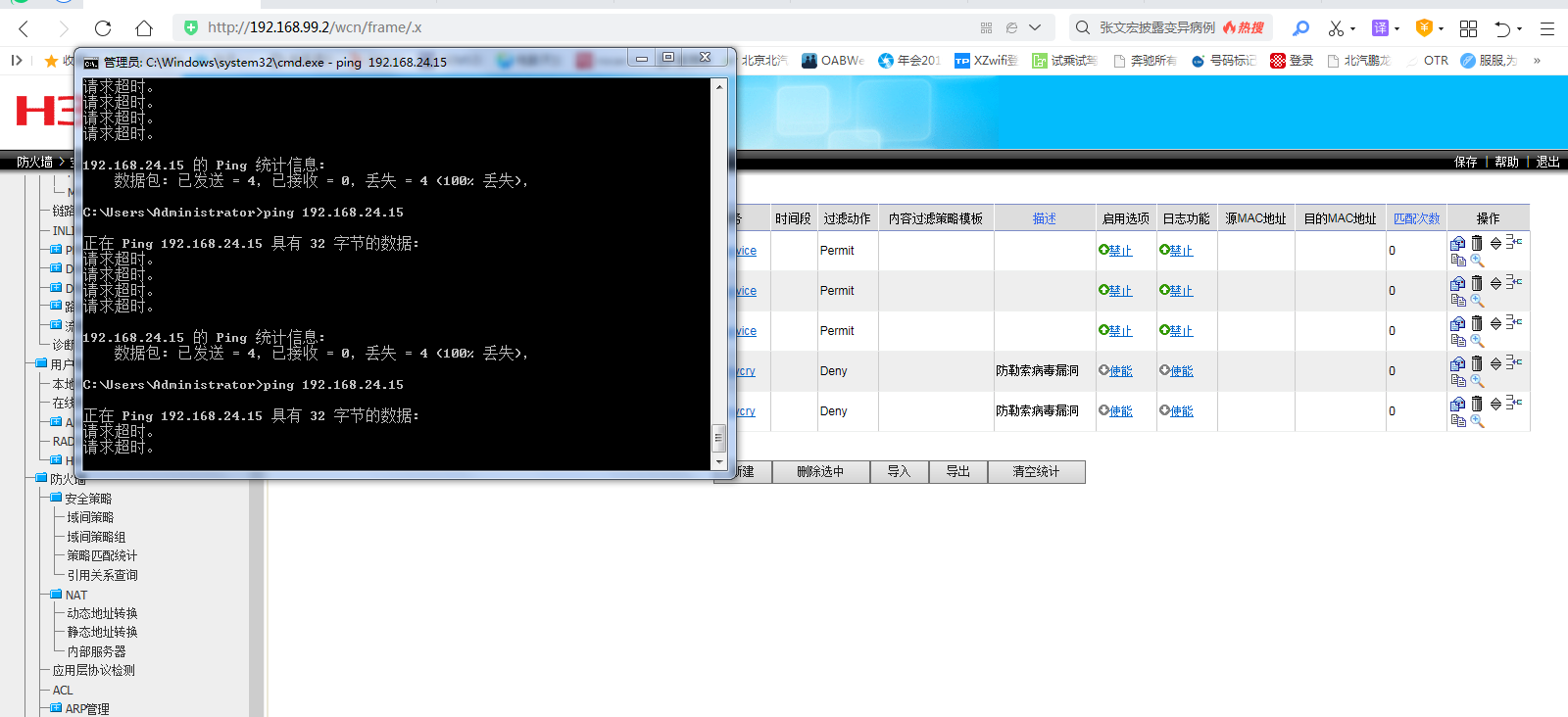The image size is (1568, 717).
Task: Click the favorites star icon
Action: pos(51,61)
